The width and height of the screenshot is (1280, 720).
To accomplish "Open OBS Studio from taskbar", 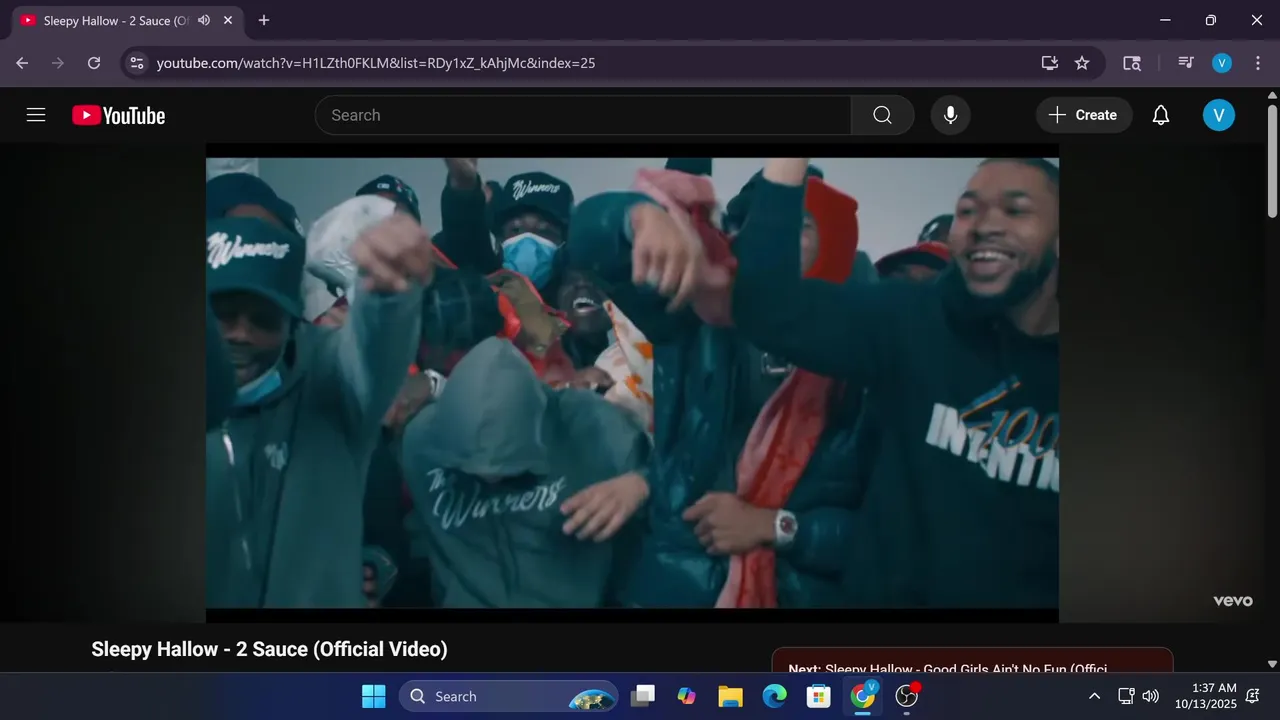I will pyautogui.click(x=907, y=696).
